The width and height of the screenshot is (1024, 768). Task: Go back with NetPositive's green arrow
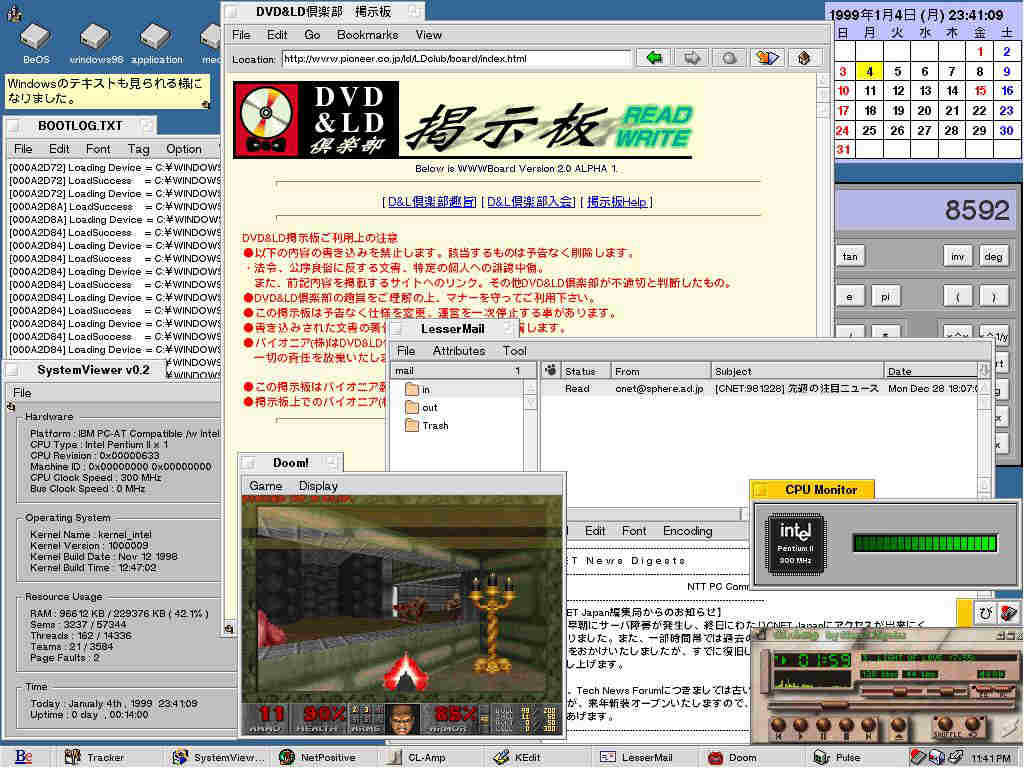click(x=654, y=58)
